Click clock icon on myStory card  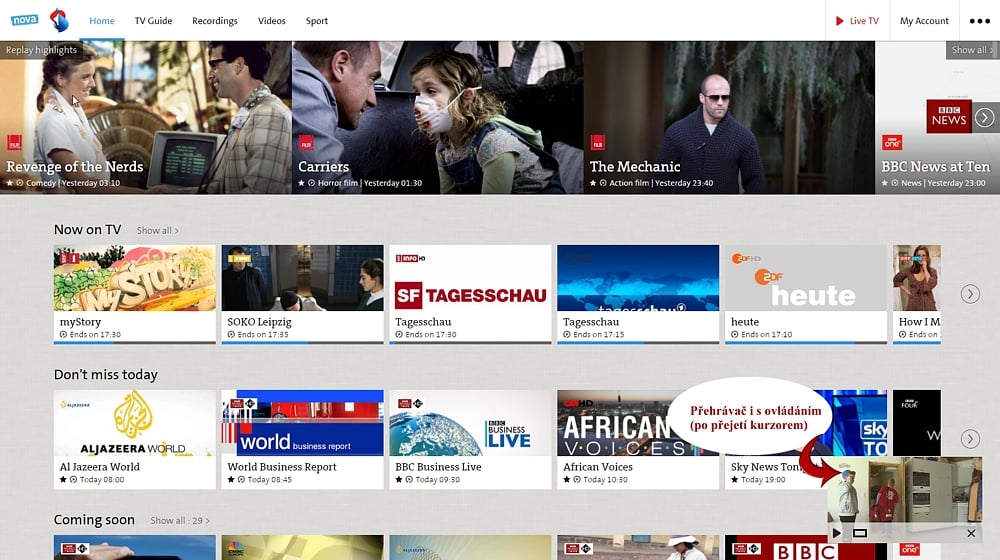click(63, 335)
